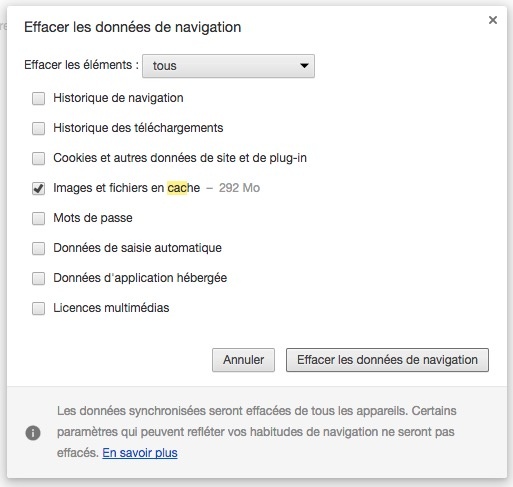The image size is (513, 487).
Task: Click Effacer les données de navigation button
Action: [x=387, y=360]
